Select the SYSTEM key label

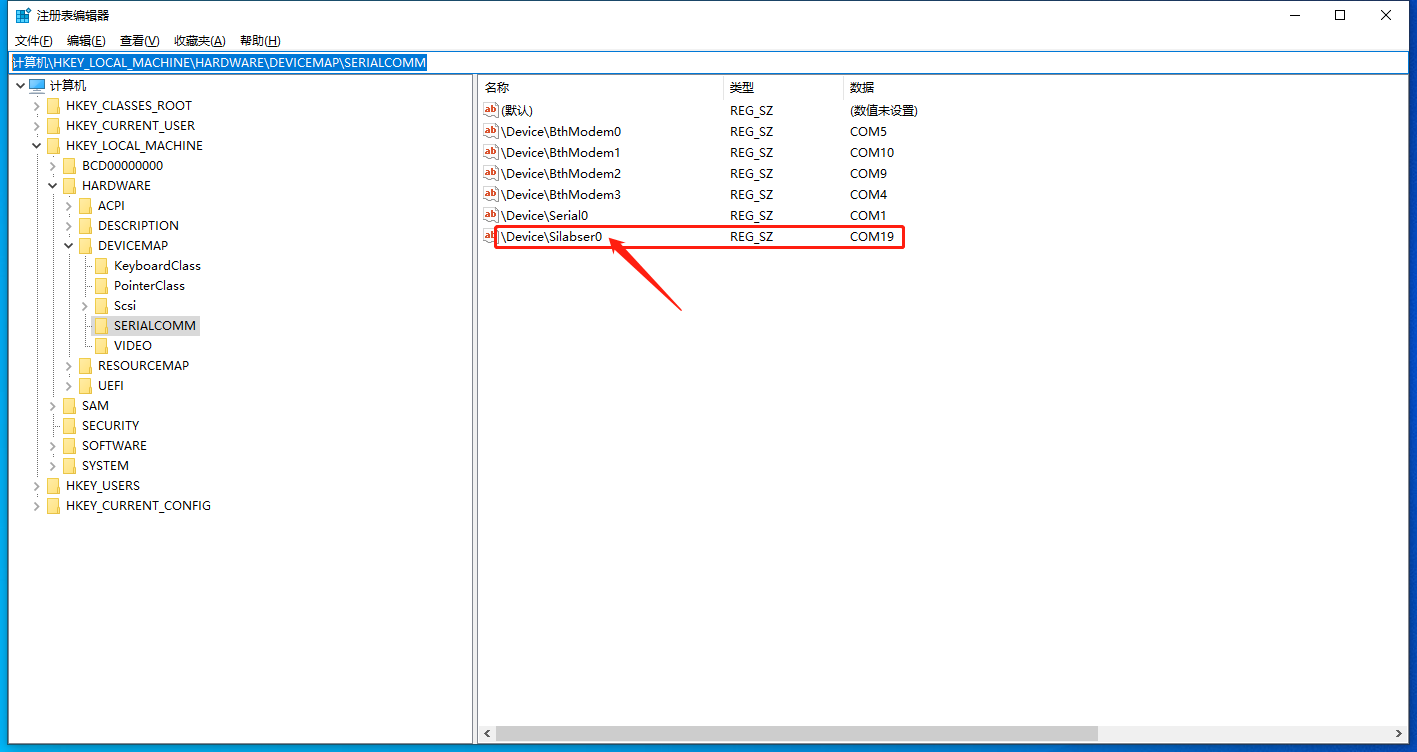coord(105,466)
